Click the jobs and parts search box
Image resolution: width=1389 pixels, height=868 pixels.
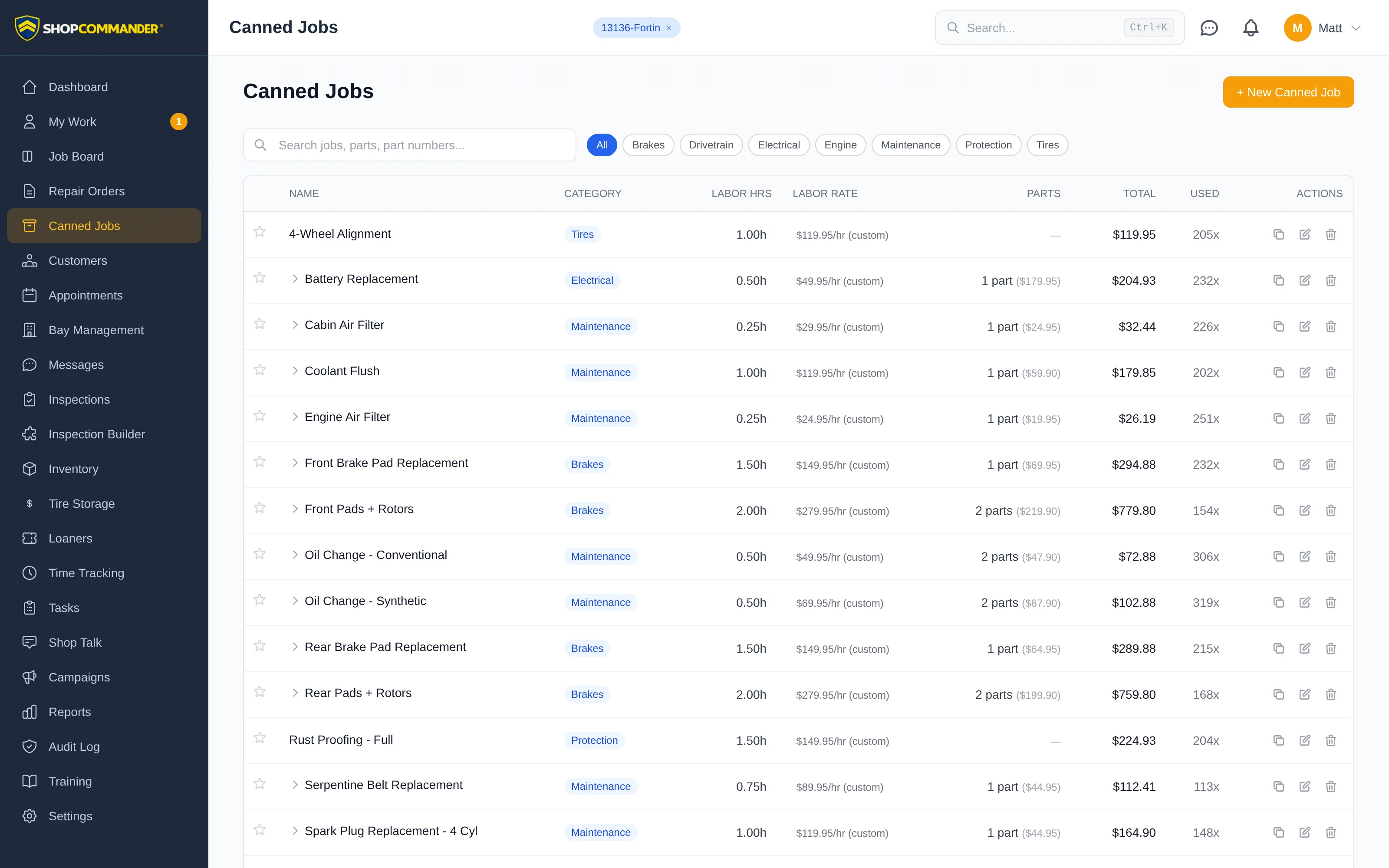coord(409,145)
